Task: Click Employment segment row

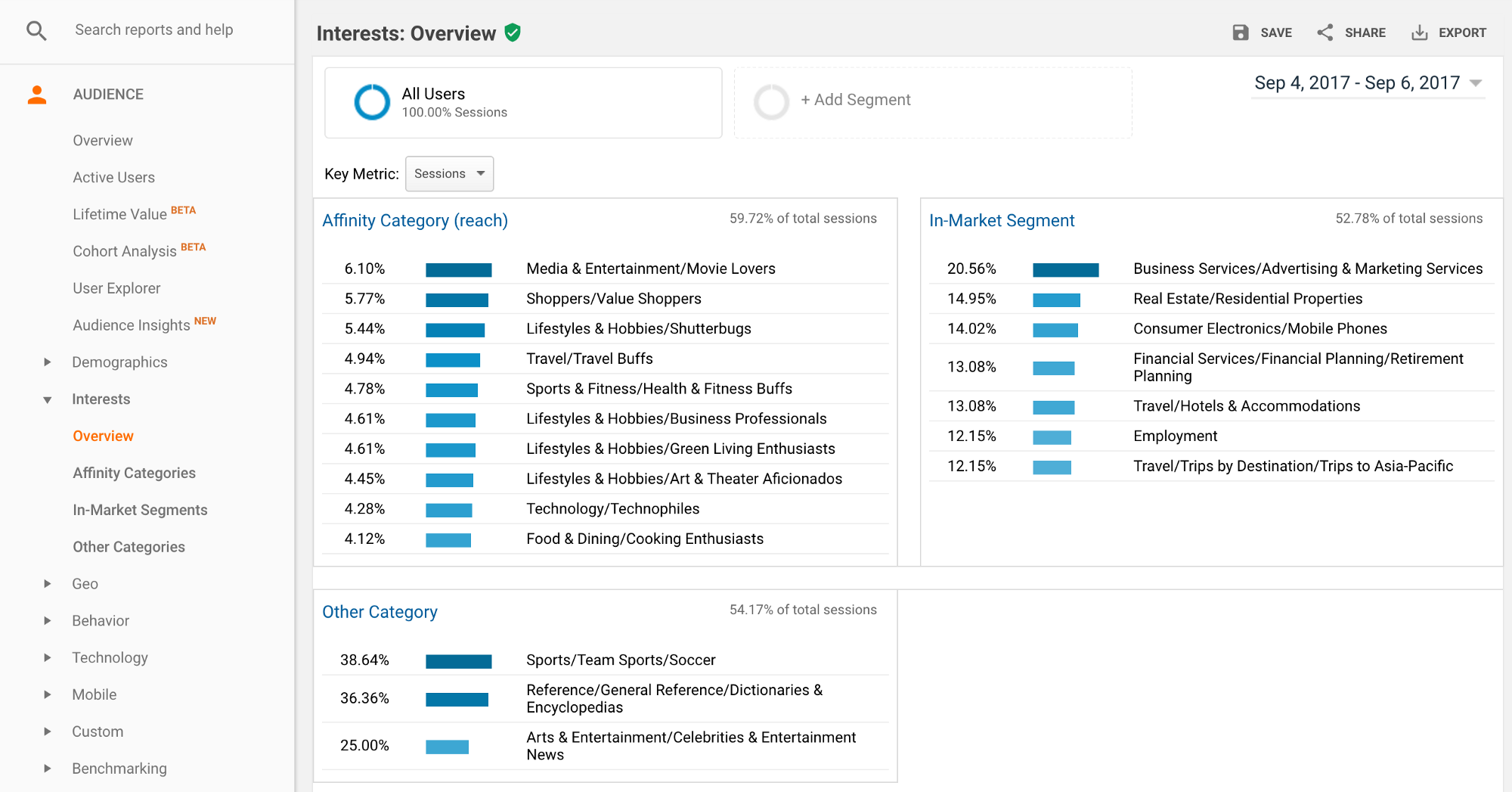Action: tap(1212, 436)
